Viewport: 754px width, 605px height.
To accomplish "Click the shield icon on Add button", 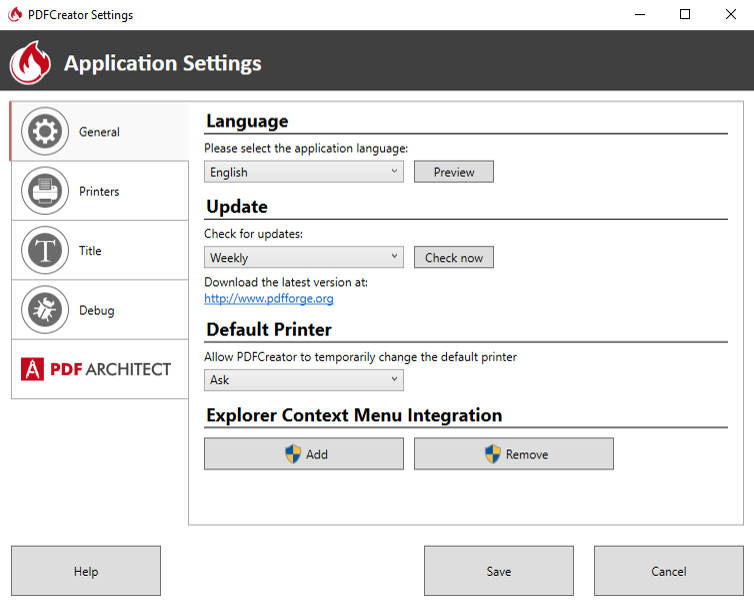I will tap(293, 454).
